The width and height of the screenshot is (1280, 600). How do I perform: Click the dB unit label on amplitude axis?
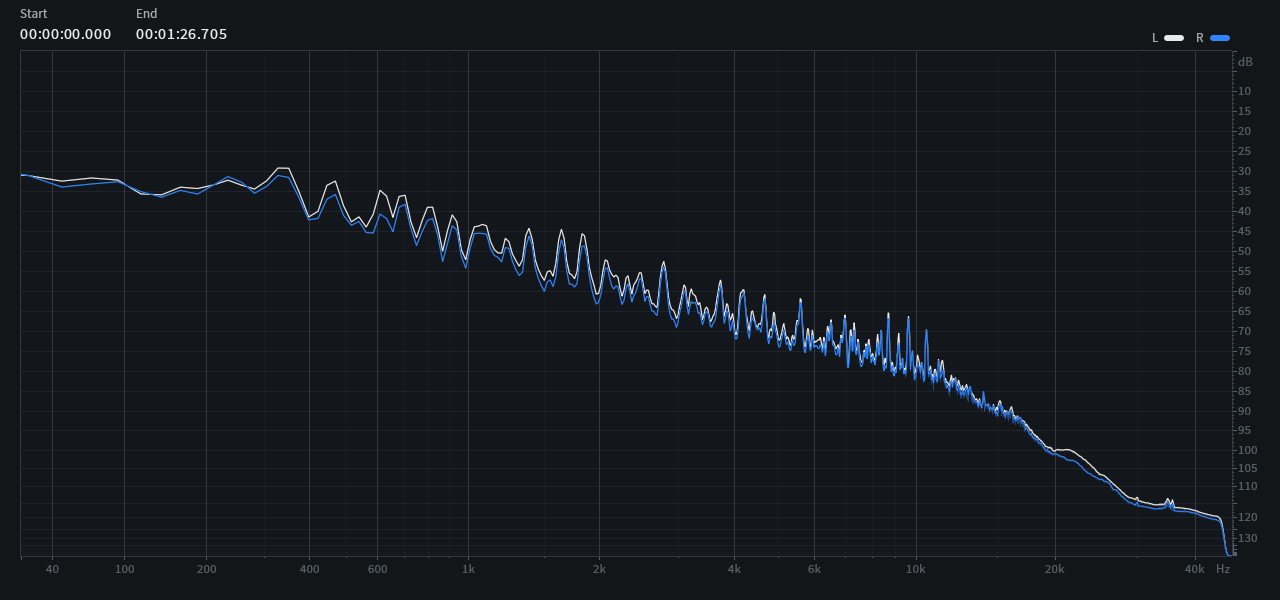coord(1245,62)
